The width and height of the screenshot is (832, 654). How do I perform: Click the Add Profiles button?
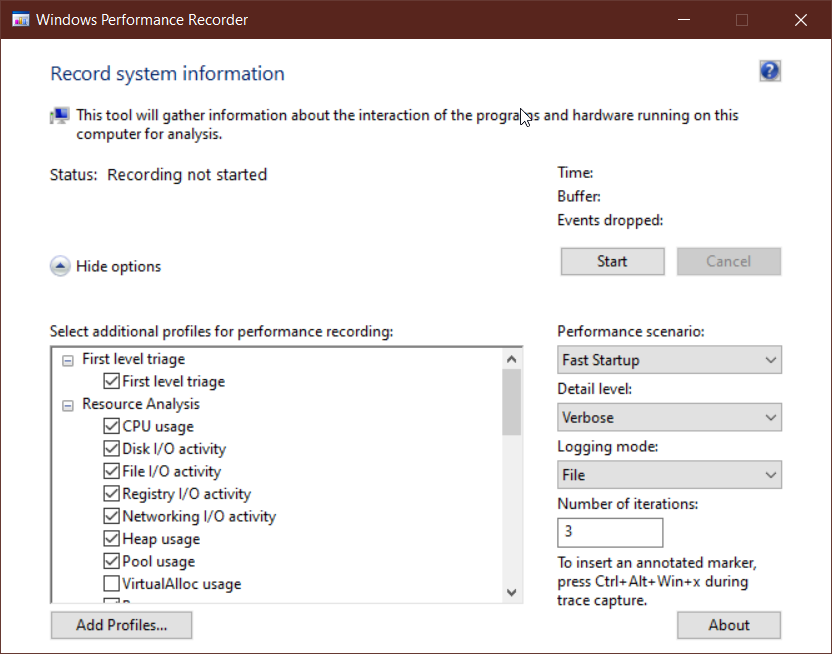coord(122,625)
